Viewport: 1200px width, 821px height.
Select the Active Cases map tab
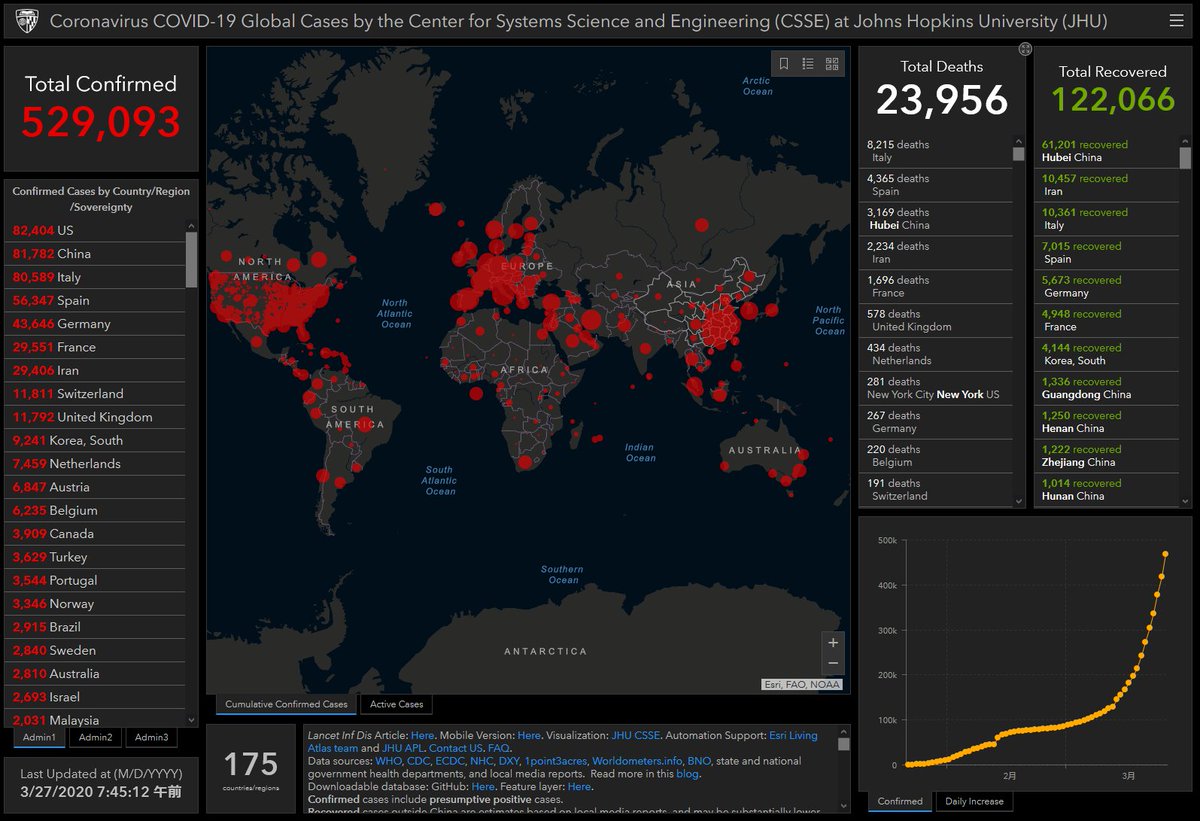tap(397, 704)
